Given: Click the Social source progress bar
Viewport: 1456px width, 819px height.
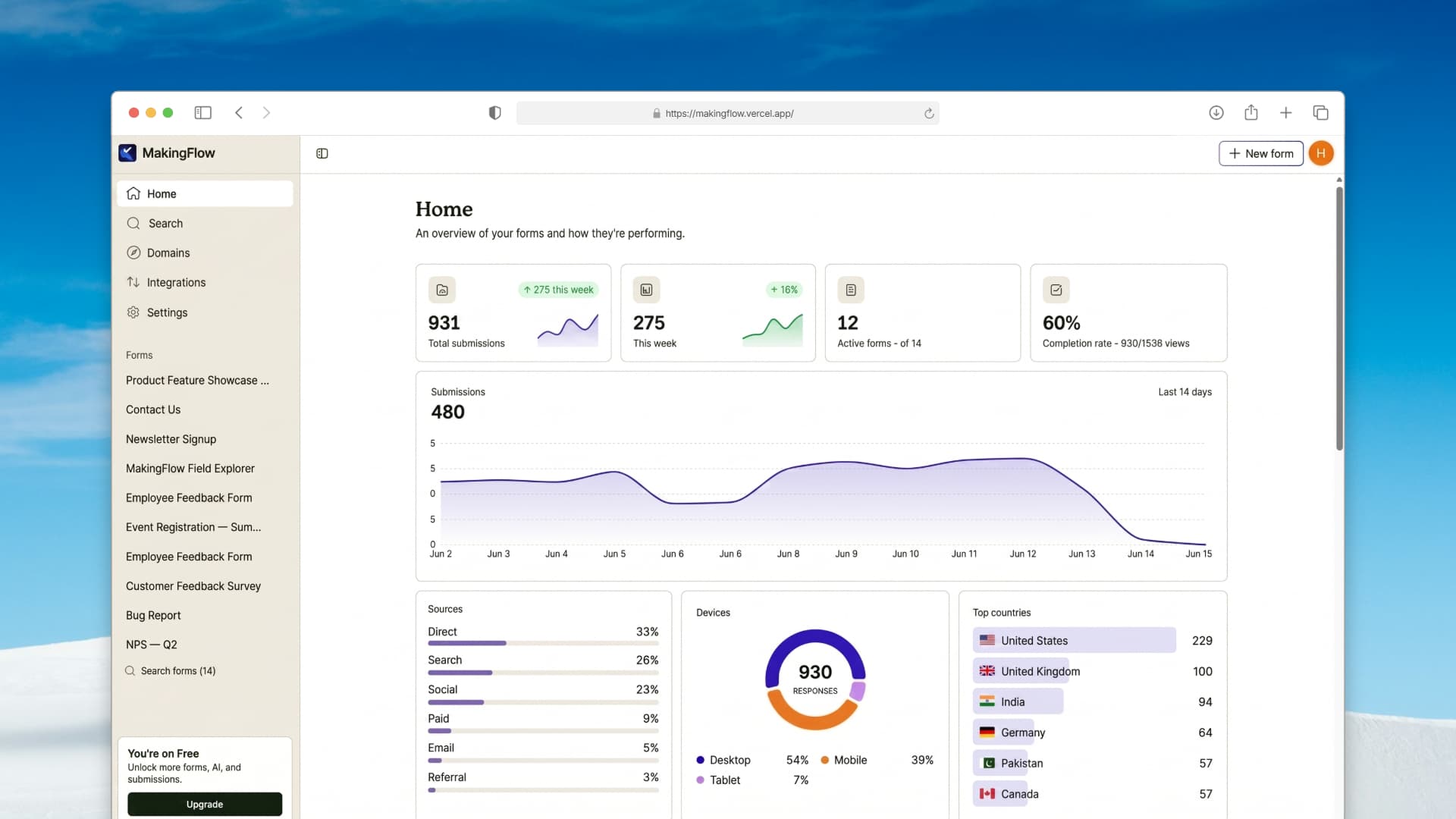Looking at the screenshot, I should pos(543,702).
